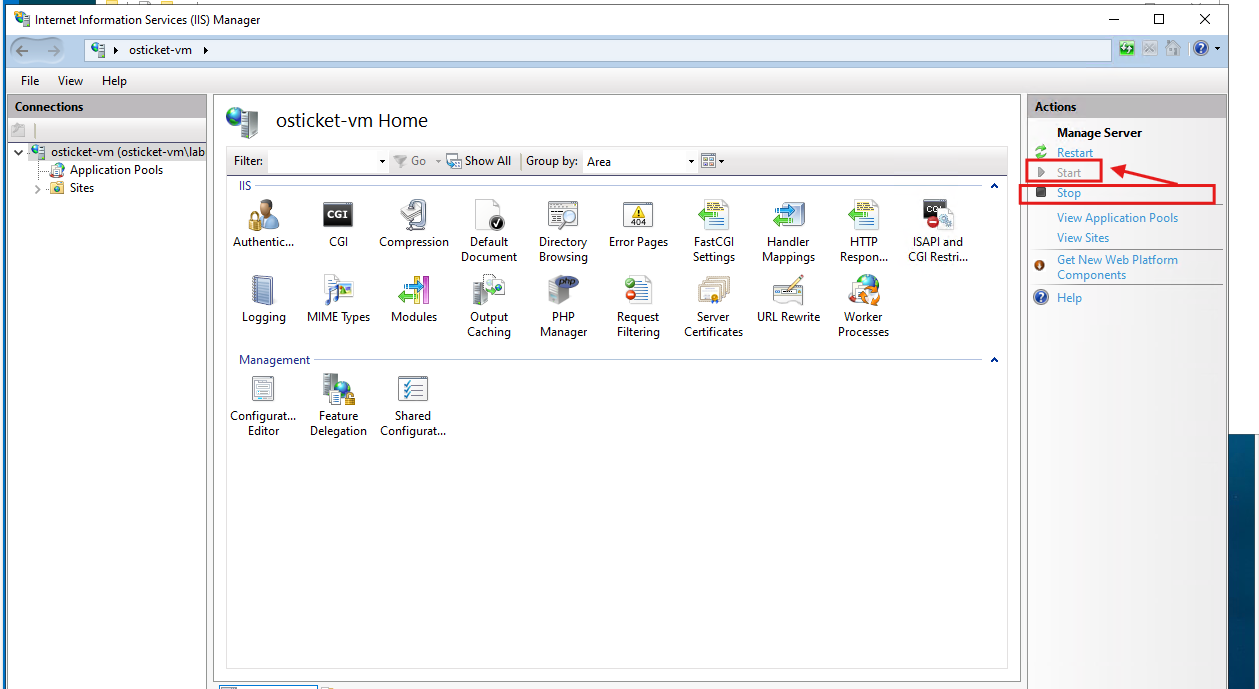Open FastCGI Settings
Viewport: 1259px width, 689px height.
pyautogui.click(x=713, y=231)
